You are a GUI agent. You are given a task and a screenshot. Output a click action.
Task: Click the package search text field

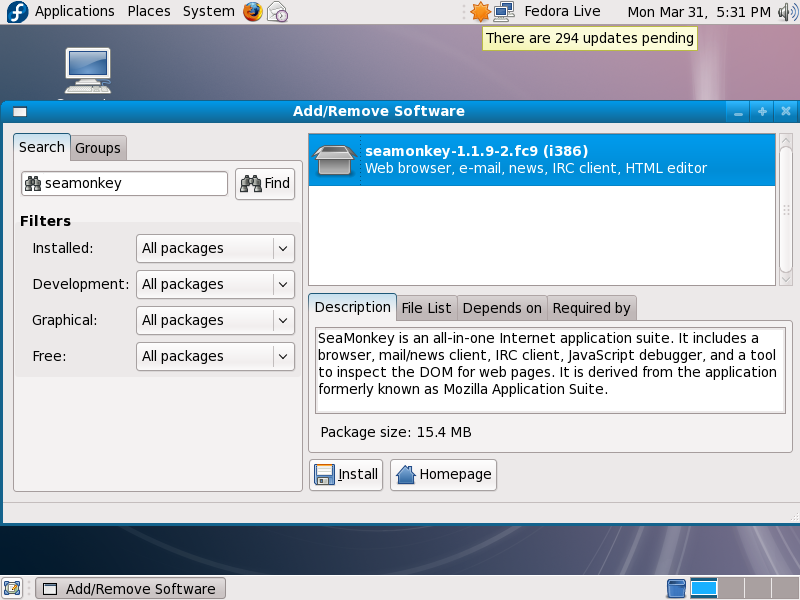(124, 183)
